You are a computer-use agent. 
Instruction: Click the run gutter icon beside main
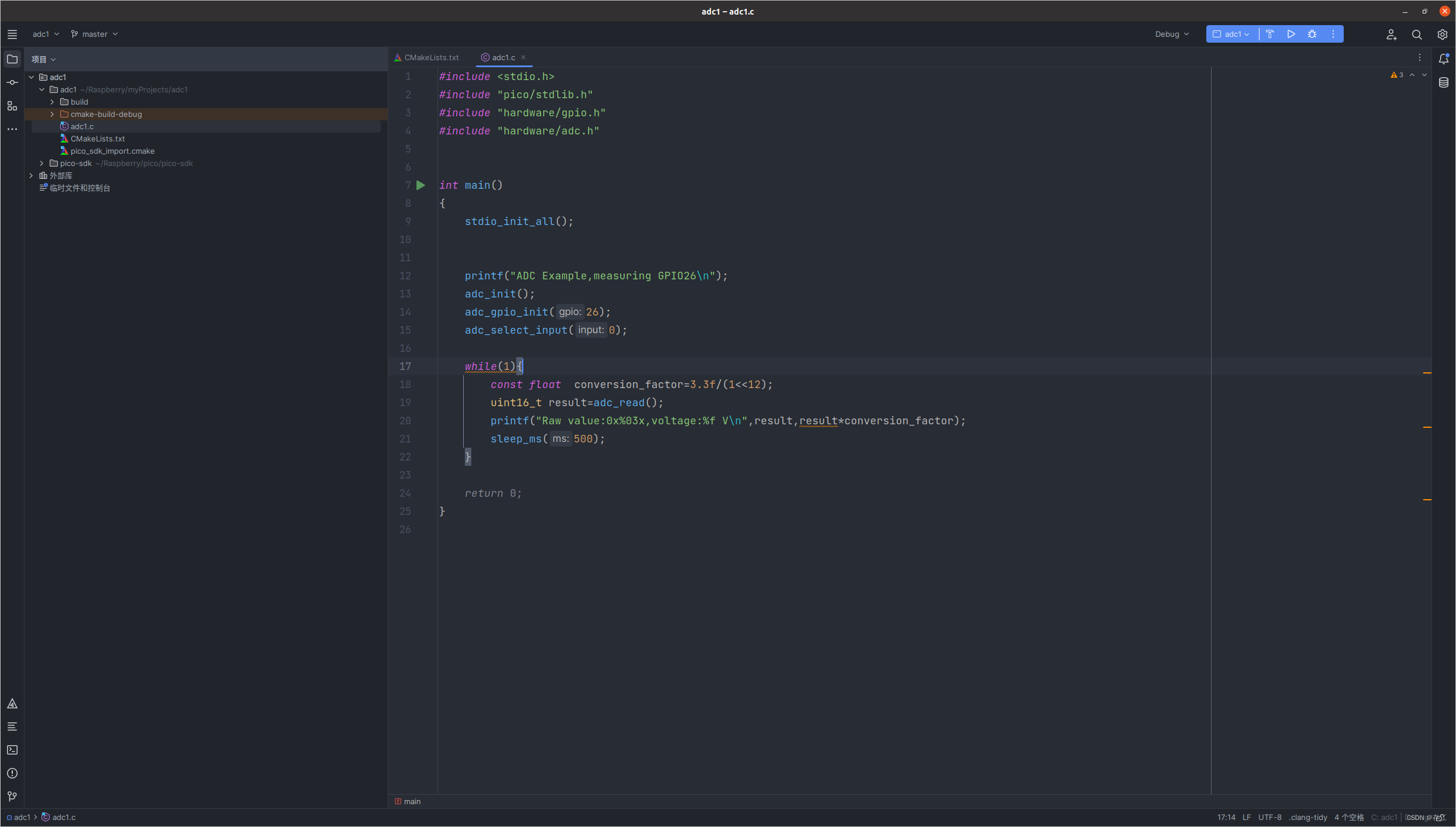pos(420,185)
